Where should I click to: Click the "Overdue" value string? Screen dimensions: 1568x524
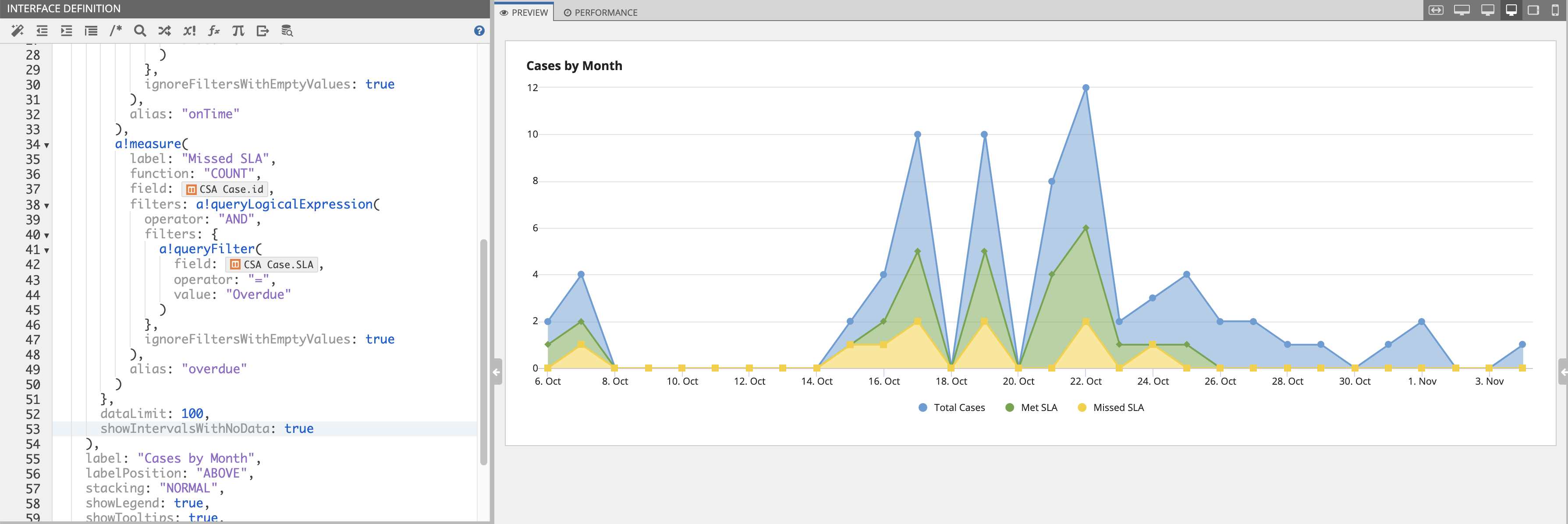[x=258, y=294]
